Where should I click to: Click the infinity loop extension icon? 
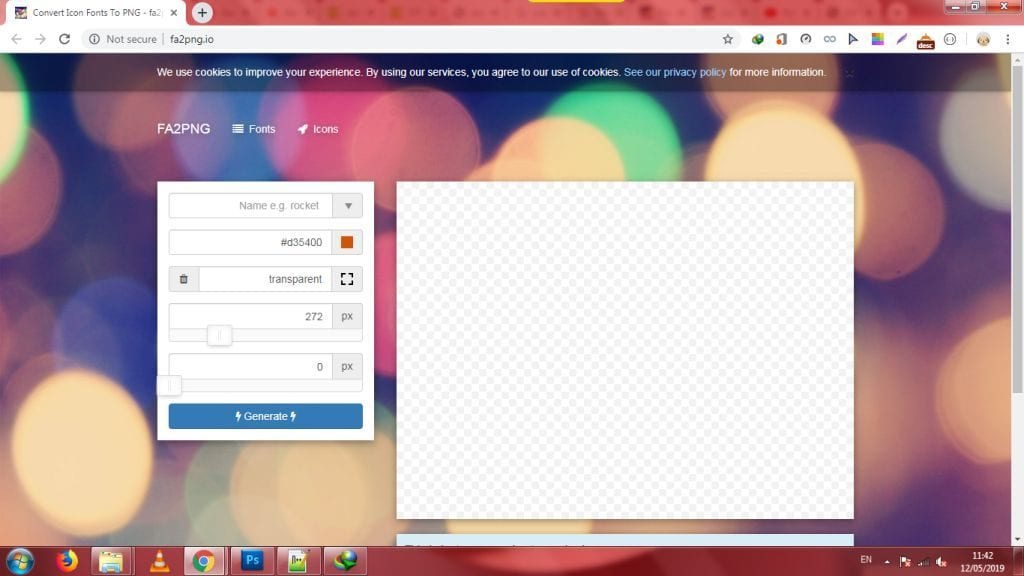click(829, 39)
